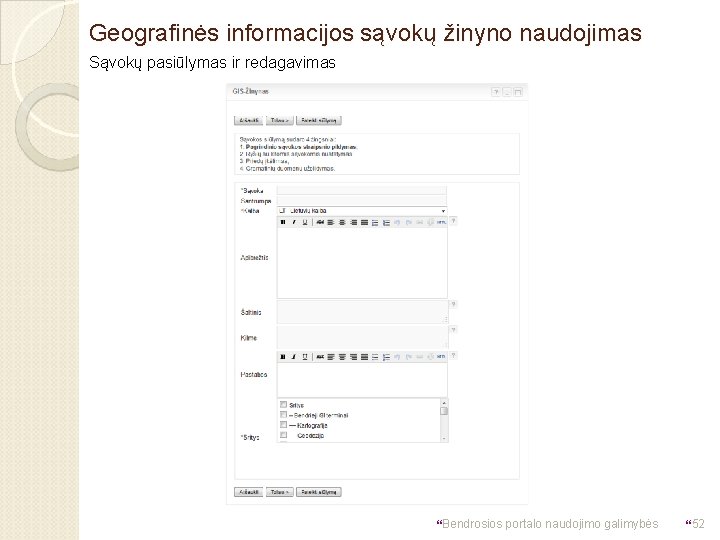Viewport: 720px width, 540px height.
Task: Toggle Bold in the Pastabos editor toolbar
Action: coord(283,357)
